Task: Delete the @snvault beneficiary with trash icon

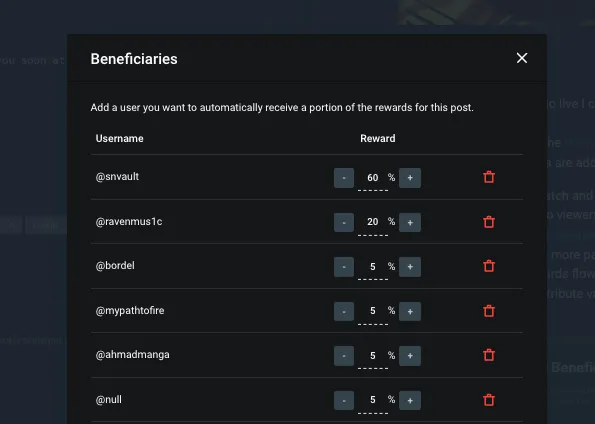Action: [489, 177]
